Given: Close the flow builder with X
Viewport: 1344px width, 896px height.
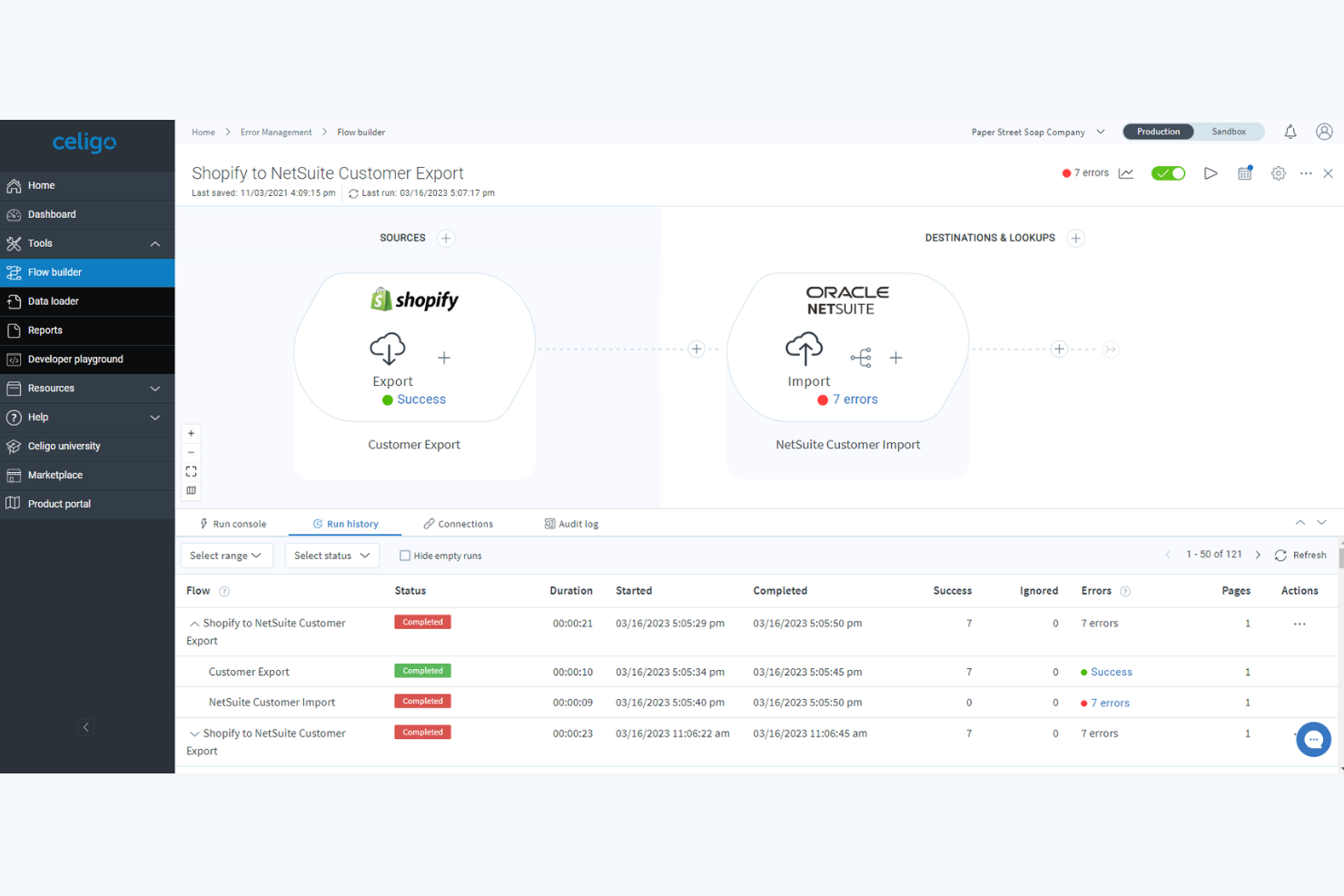Looking at the screenshot, I should click(x=1328, y=173).
